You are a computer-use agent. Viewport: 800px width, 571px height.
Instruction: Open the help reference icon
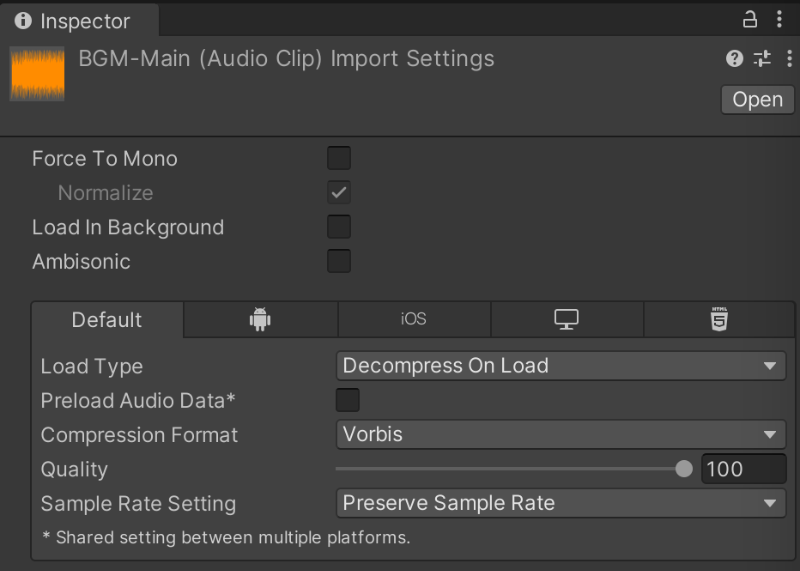point(734,59)
